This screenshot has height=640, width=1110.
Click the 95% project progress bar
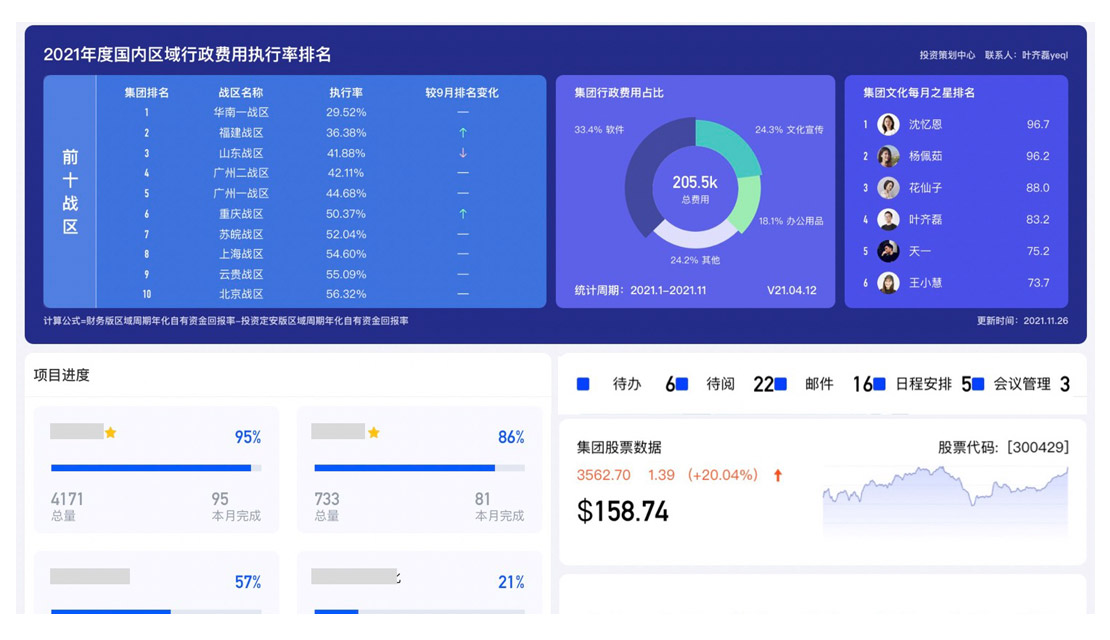coord(155,468)
